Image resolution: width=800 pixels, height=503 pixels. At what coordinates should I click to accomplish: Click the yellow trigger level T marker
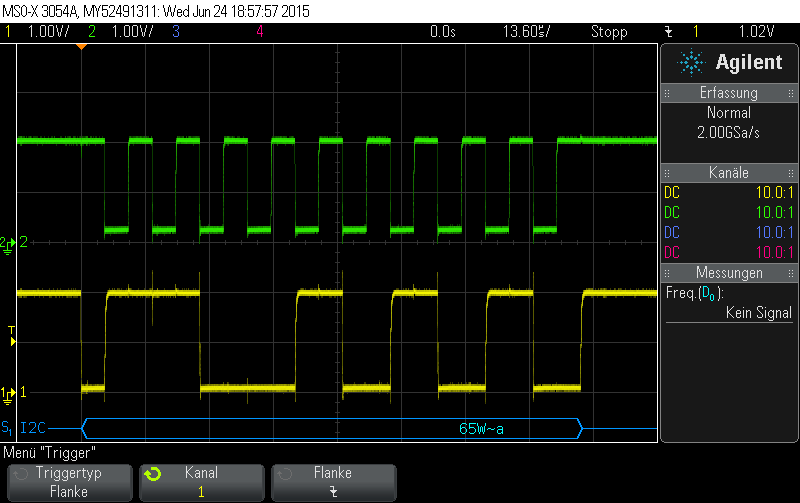coord(12,336)
